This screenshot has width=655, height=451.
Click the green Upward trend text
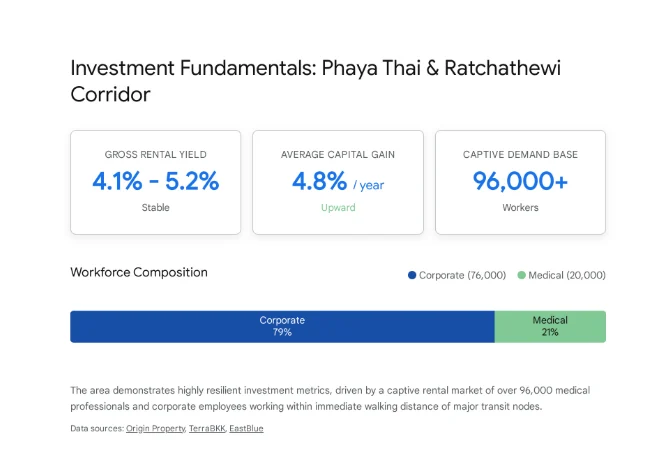[338, 208]
